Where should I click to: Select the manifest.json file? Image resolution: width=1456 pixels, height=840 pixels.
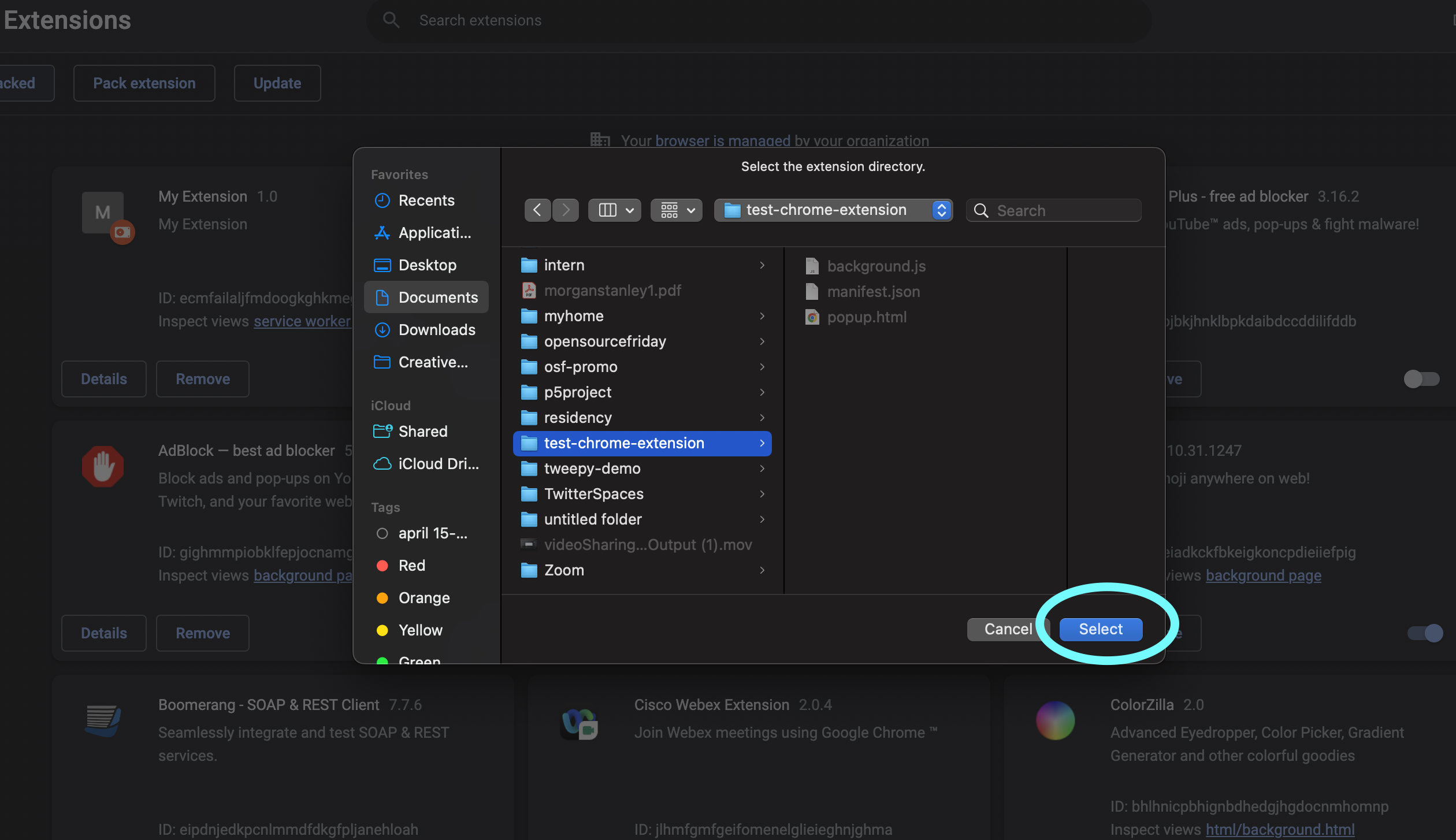point(874,292)
